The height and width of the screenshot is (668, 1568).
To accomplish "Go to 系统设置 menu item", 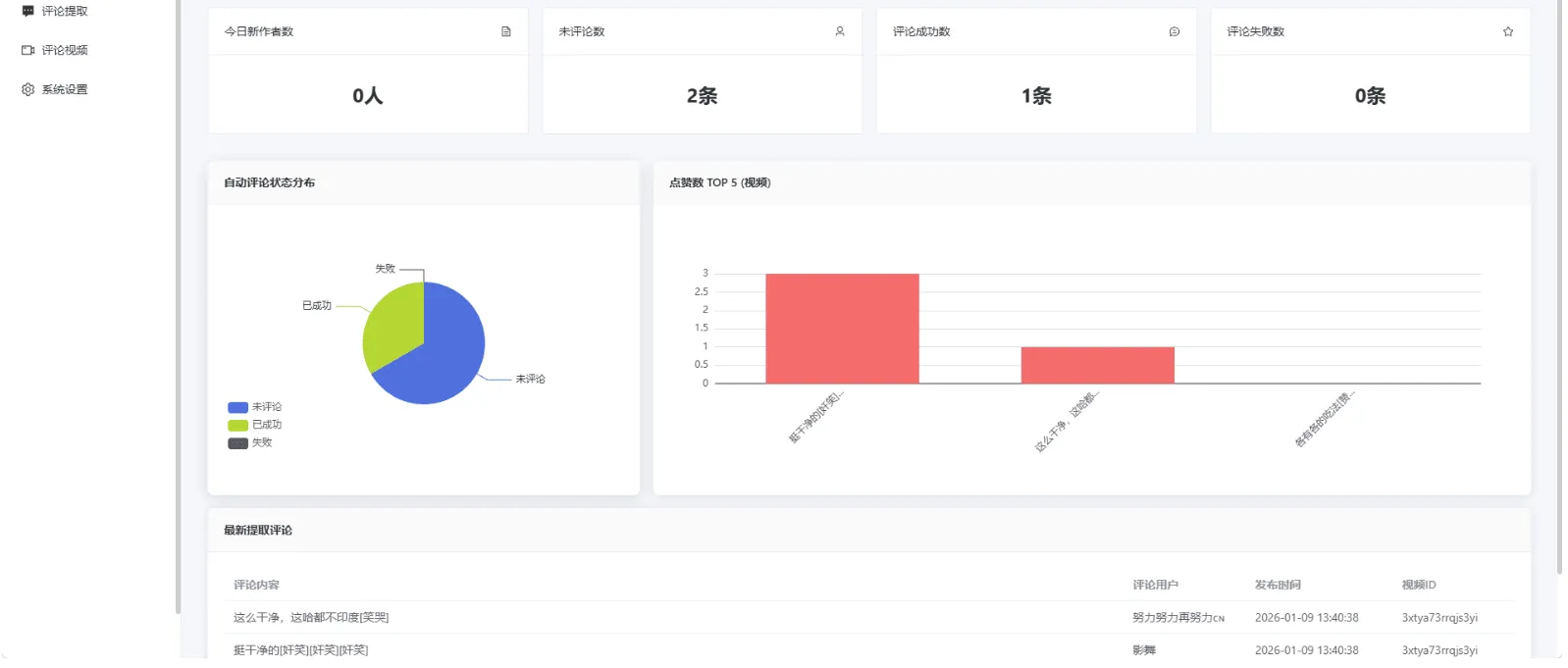I will tap(65, 89).
